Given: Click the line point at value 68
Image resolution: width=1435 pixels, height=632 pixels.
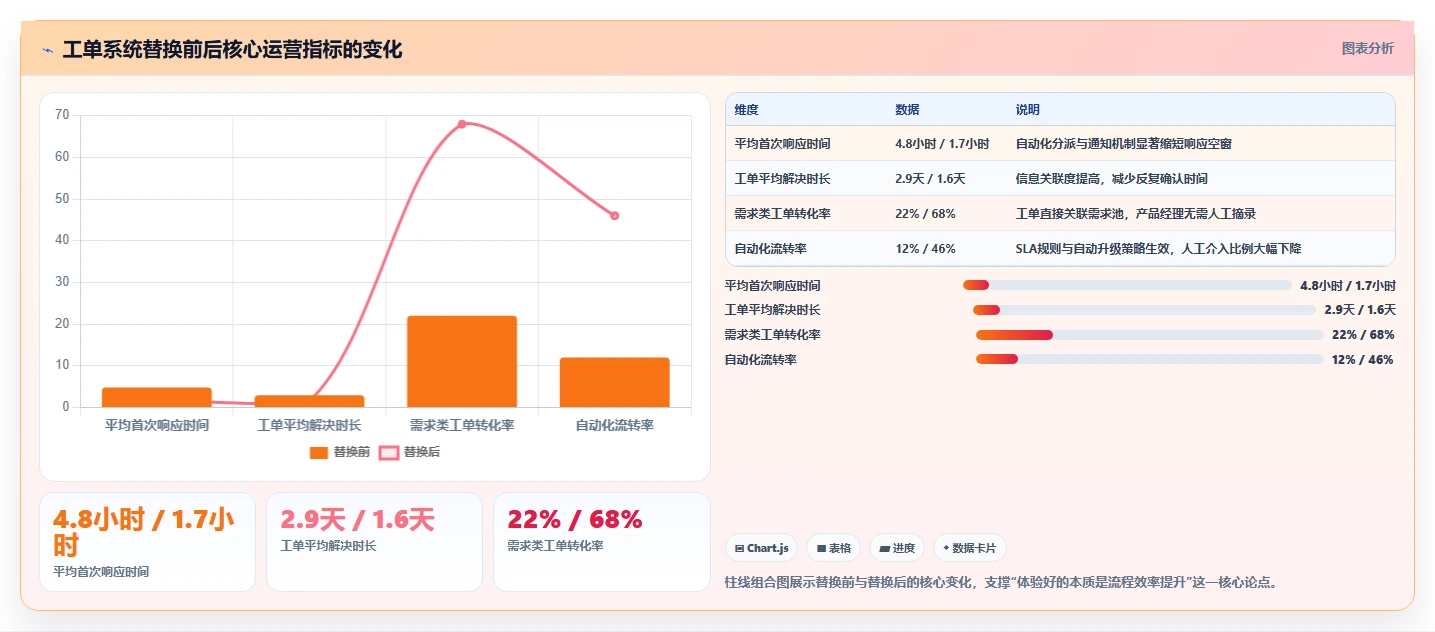Looking at the screenshot, I should (462, 124).
